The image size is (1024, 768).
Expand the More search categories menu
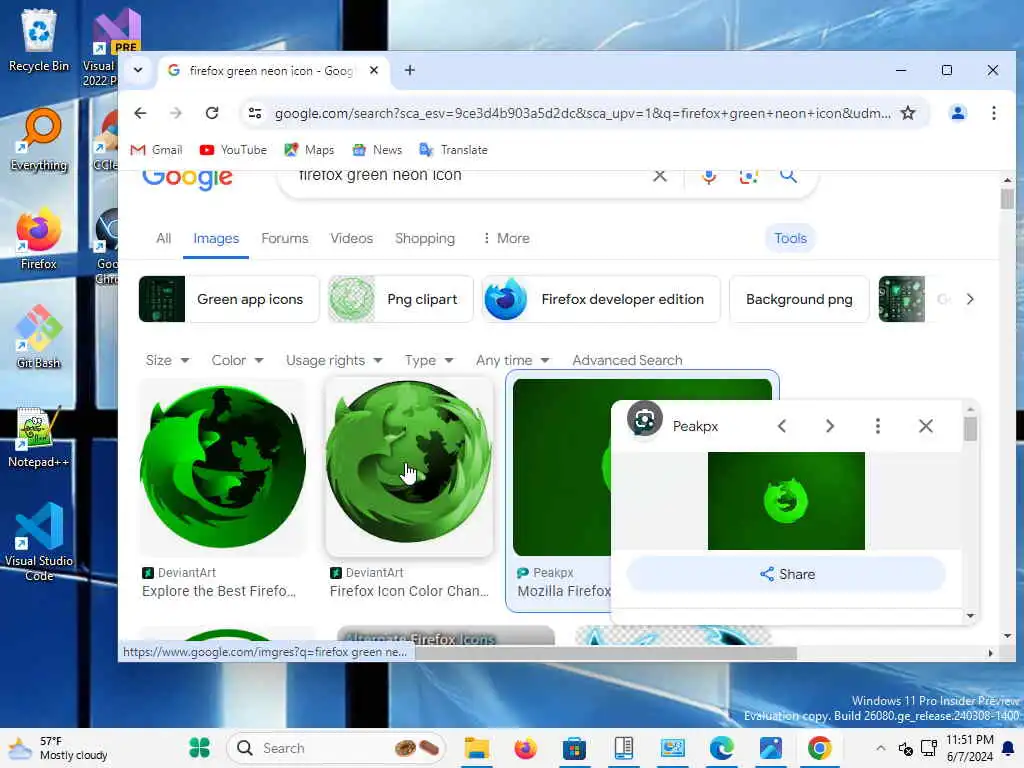coord(506,238)
